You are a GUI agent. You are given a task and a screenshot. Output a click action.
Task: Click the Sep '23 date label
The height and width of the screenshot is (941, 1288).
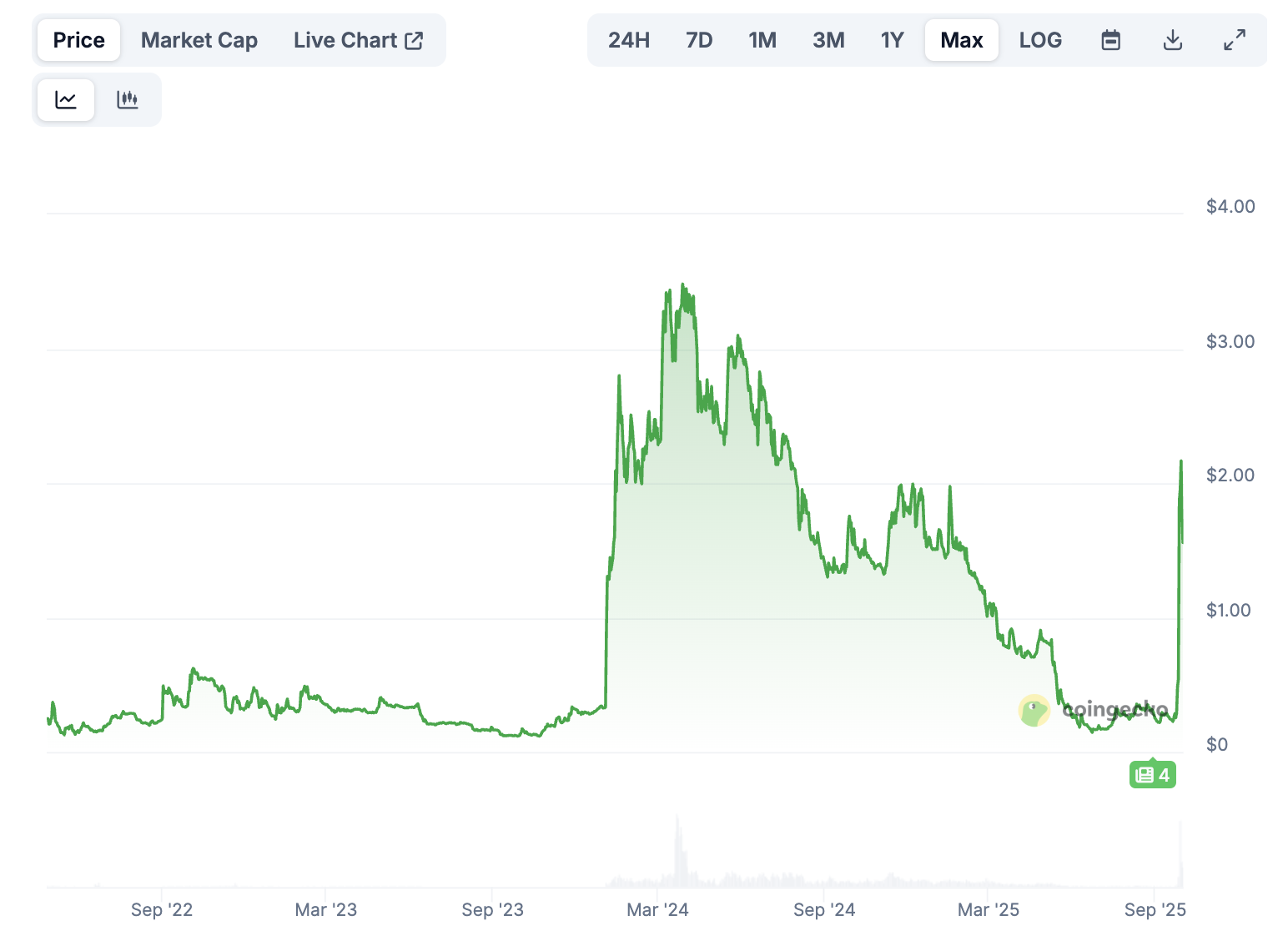pos(493,910)
